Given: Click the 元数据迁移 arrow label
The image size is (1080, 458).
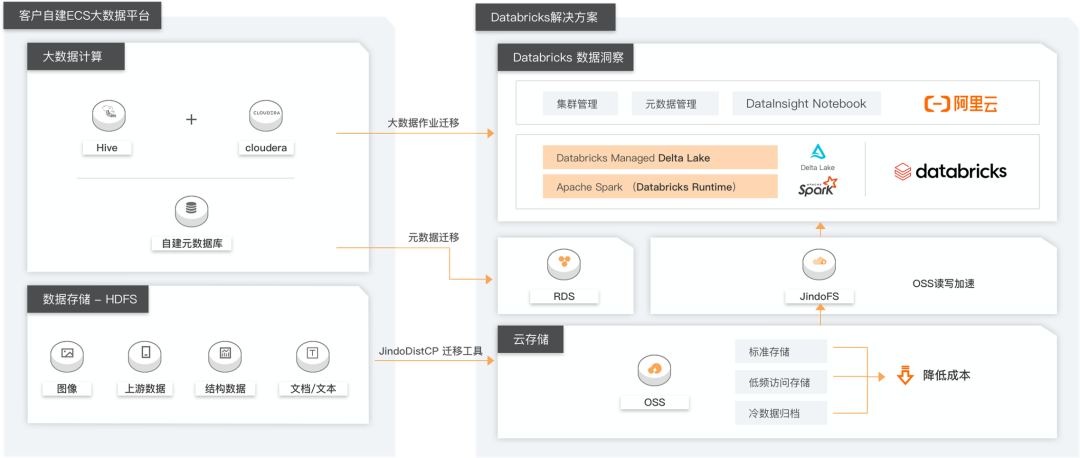Looking at the screenshot, I should [433, 237].
